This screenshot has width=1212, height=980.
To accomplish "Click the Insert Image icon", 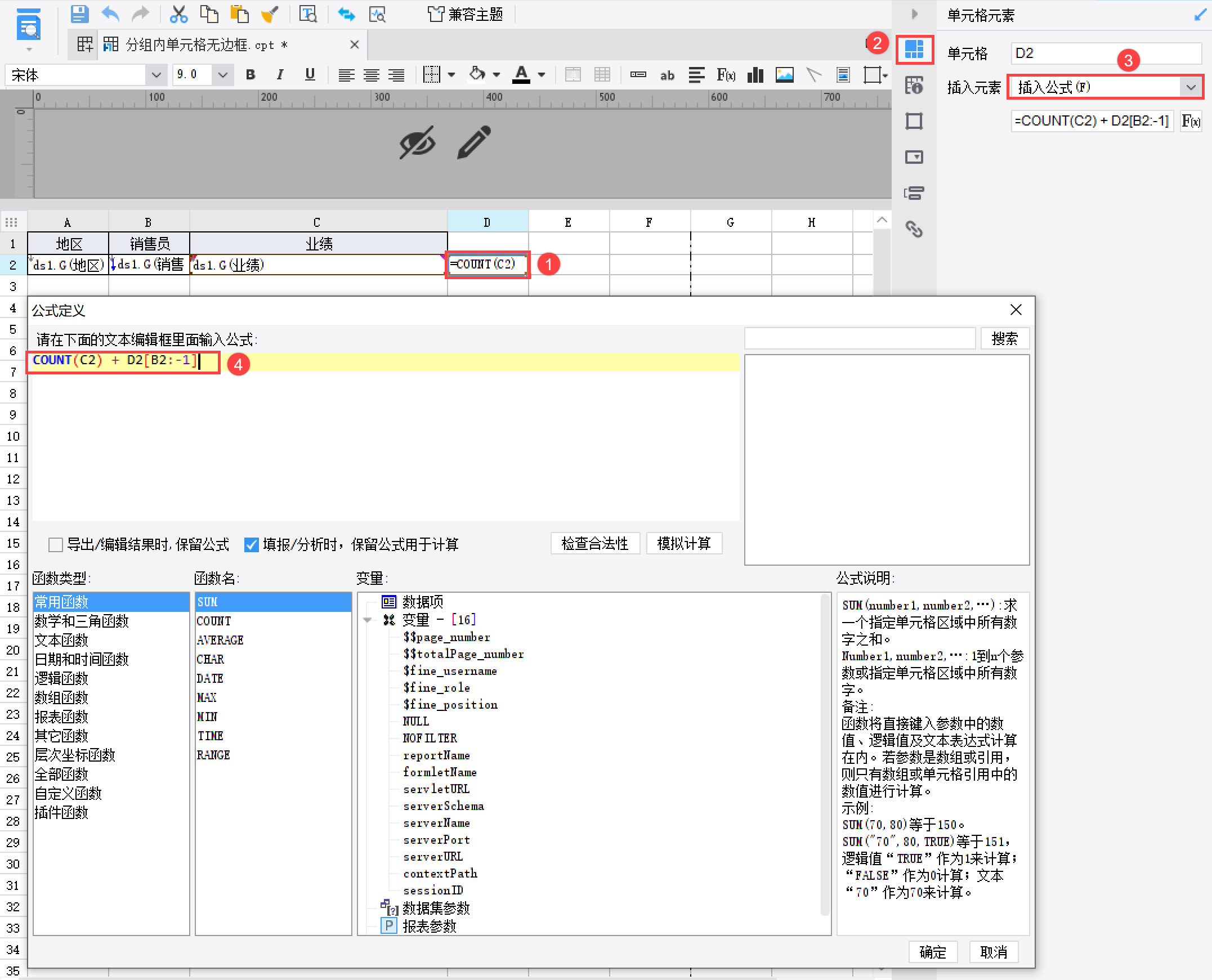I will [784, 75].
